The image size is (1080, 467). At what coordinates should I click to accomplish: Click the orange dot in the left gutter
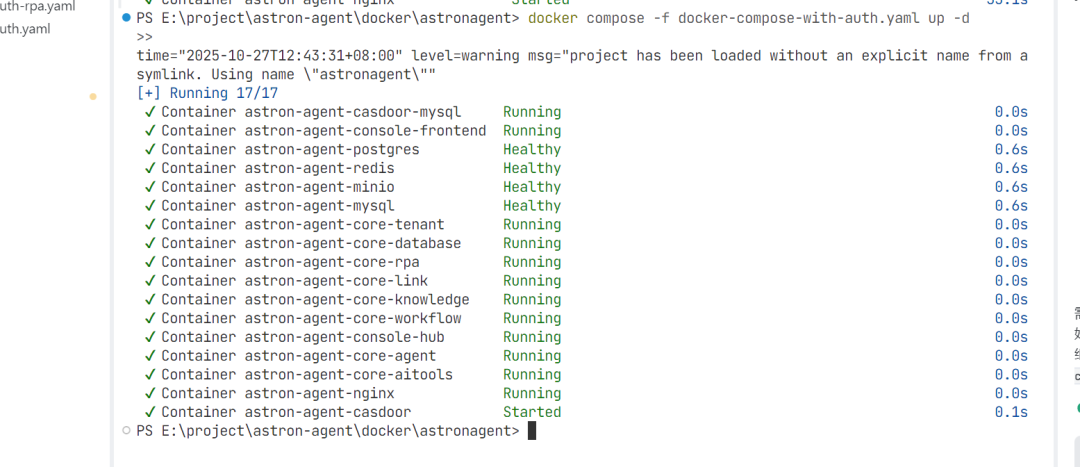click(x=93, y=97)
